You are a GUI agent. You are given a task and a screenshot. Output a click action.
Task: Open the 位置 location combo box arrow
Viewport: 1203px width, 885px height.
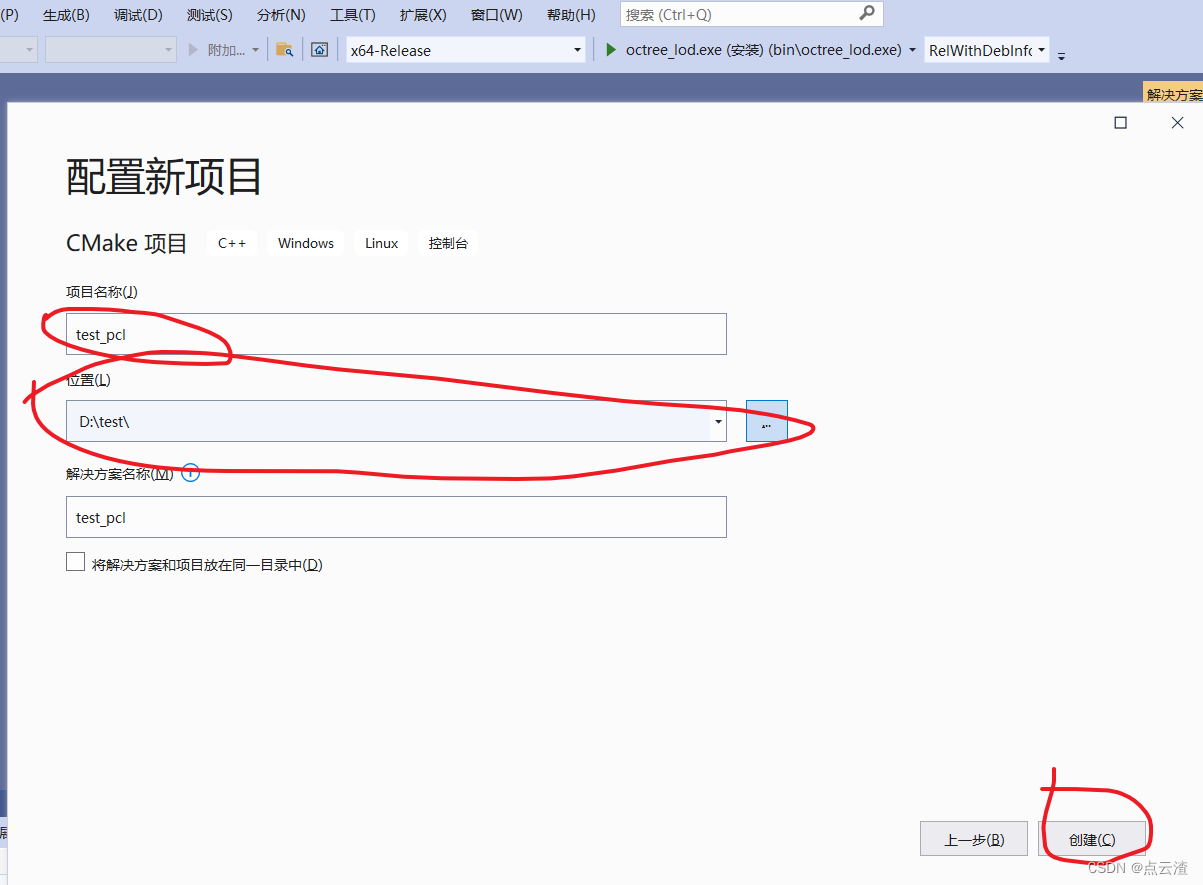click(718, 421)
